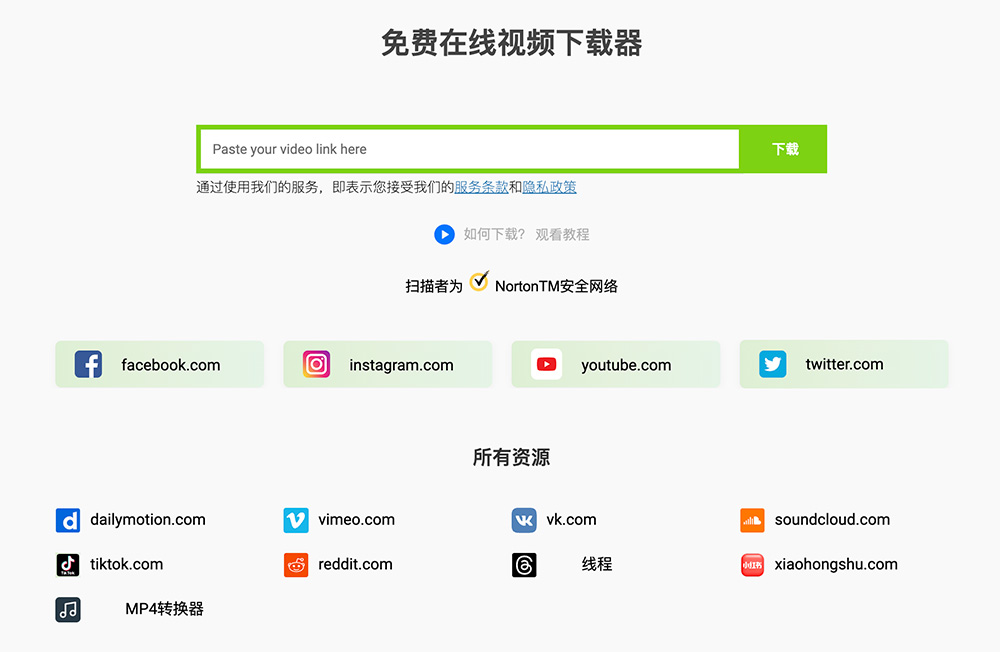Image resolution: width=1000 pixels, height=652 pixels.
Task: Click the green 下载 button
Action: [785, 149]
